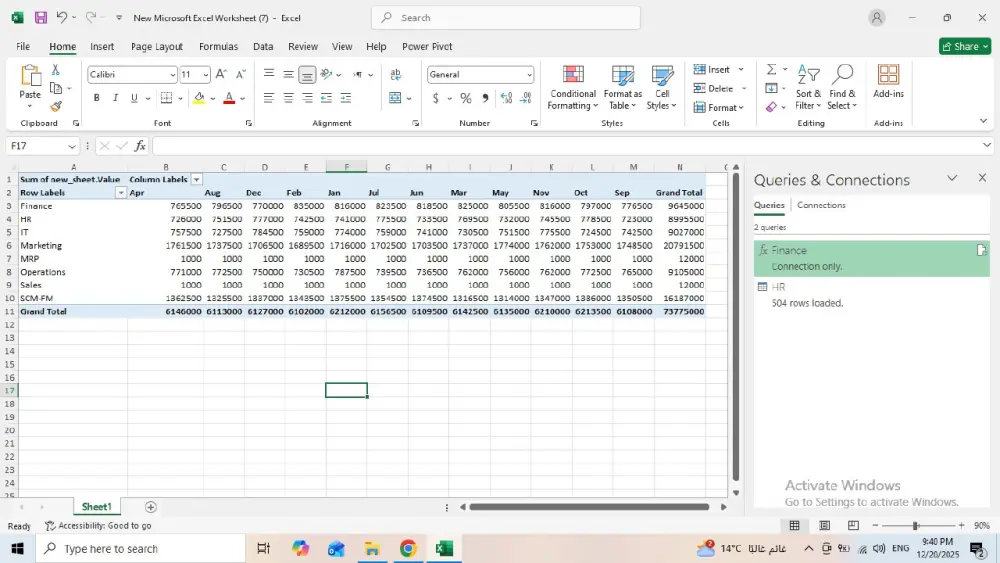1000x563 pixels.
Task: Open Find & Select
Action: pyautogui.click(x=842, y=87)
